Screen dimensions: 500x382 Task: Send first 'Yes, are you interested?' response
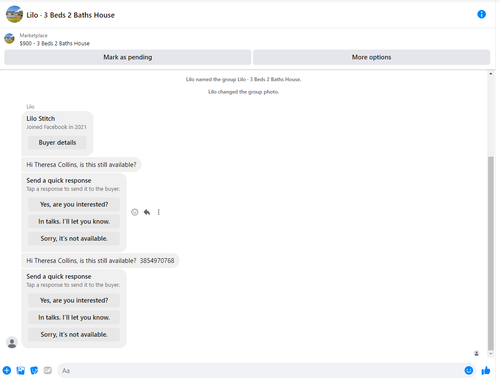coord(74,204)
